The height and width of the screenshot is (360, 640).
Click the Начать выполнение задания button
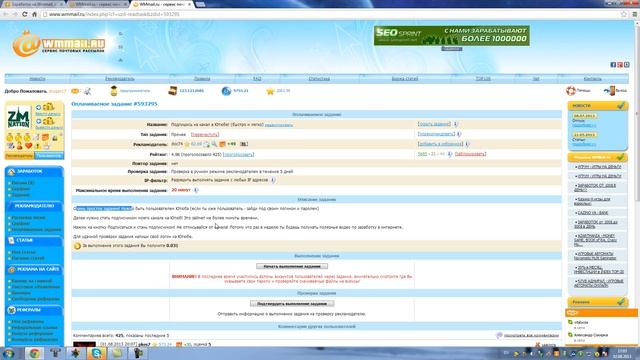(x=292, y=266)
